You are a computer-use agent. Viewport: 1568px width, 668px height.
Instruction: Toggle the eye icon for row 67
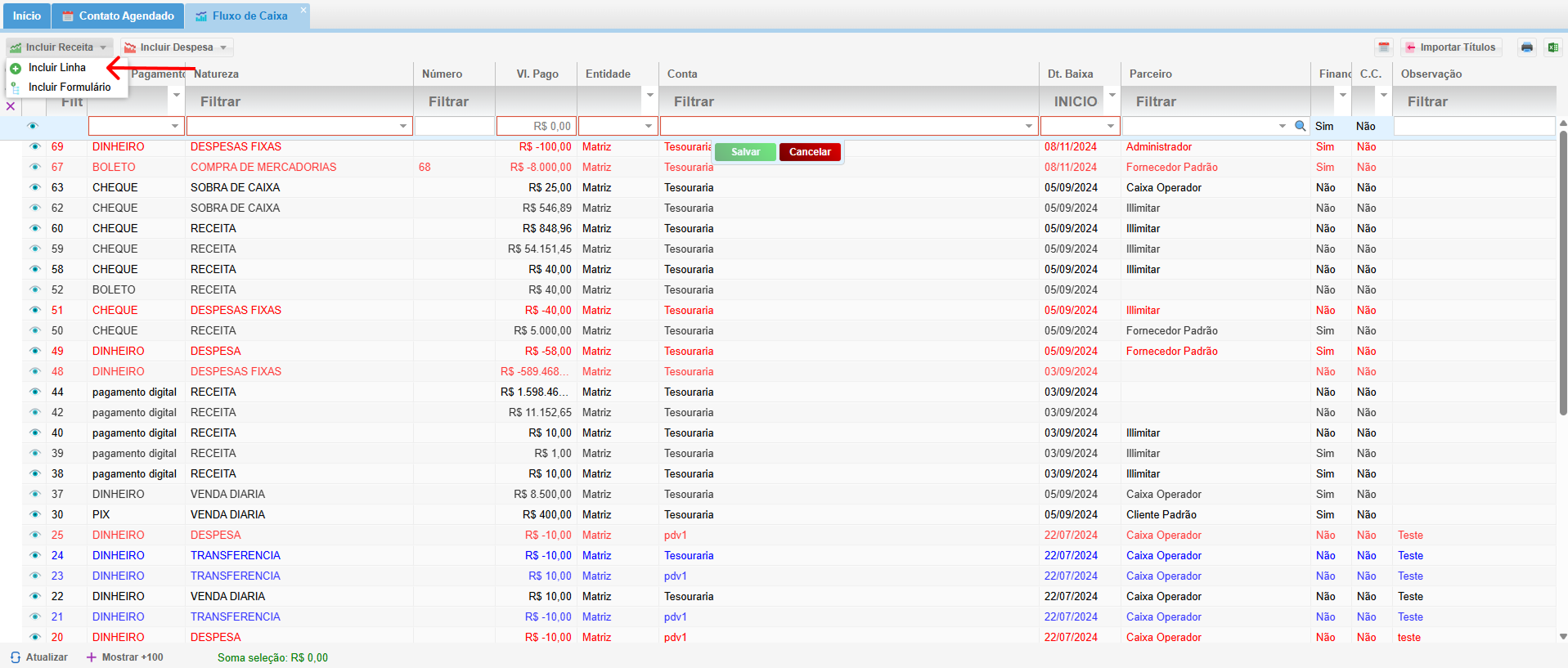click(x=34, y=167)
